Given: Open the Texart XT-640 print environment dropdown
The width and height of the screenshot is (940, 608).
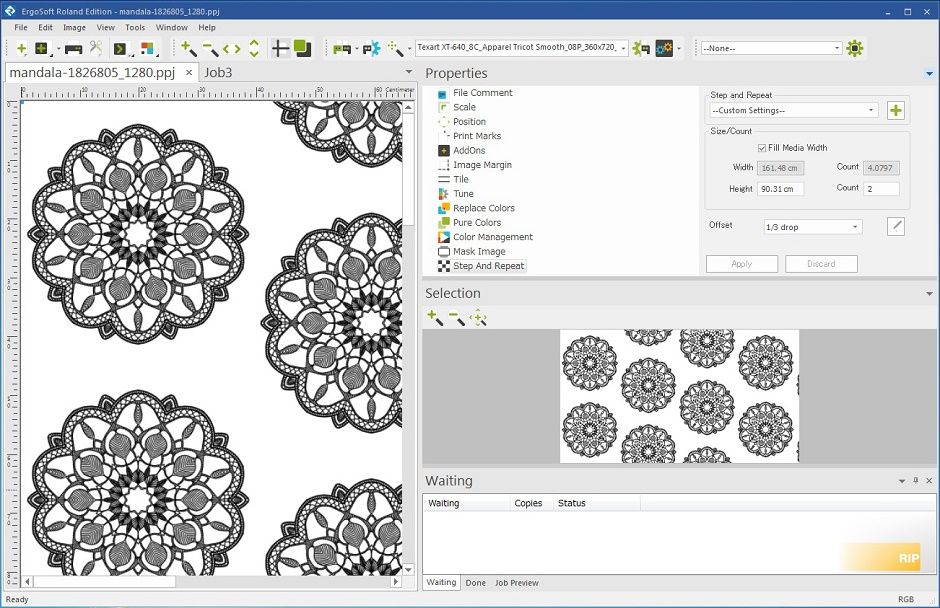Looking at the screenshot, I should [522, 47].
